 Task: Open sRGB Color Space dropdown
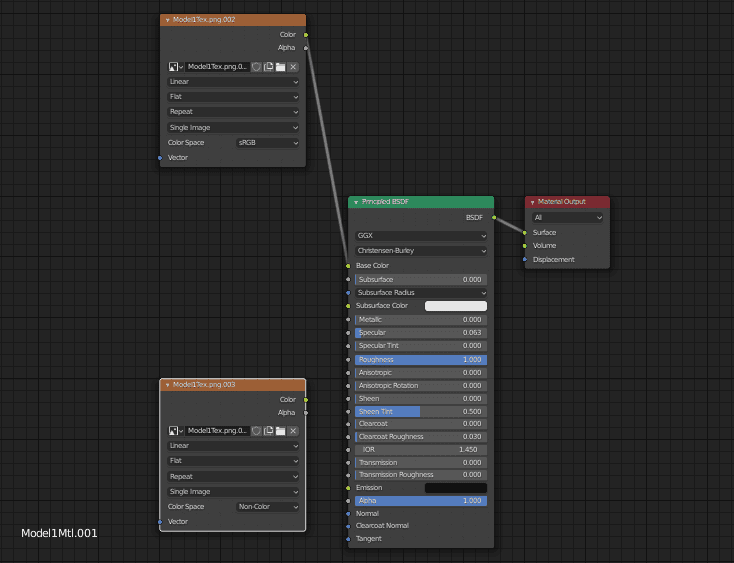click(267, 143)
